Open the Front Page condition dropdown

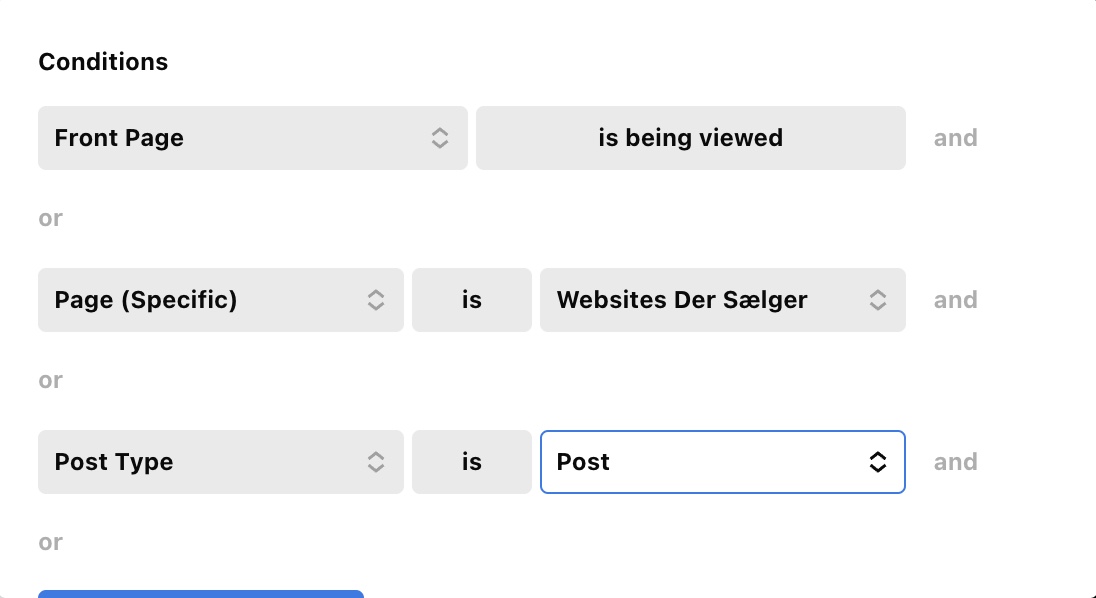pyautogui.click(x=253, y=138)
